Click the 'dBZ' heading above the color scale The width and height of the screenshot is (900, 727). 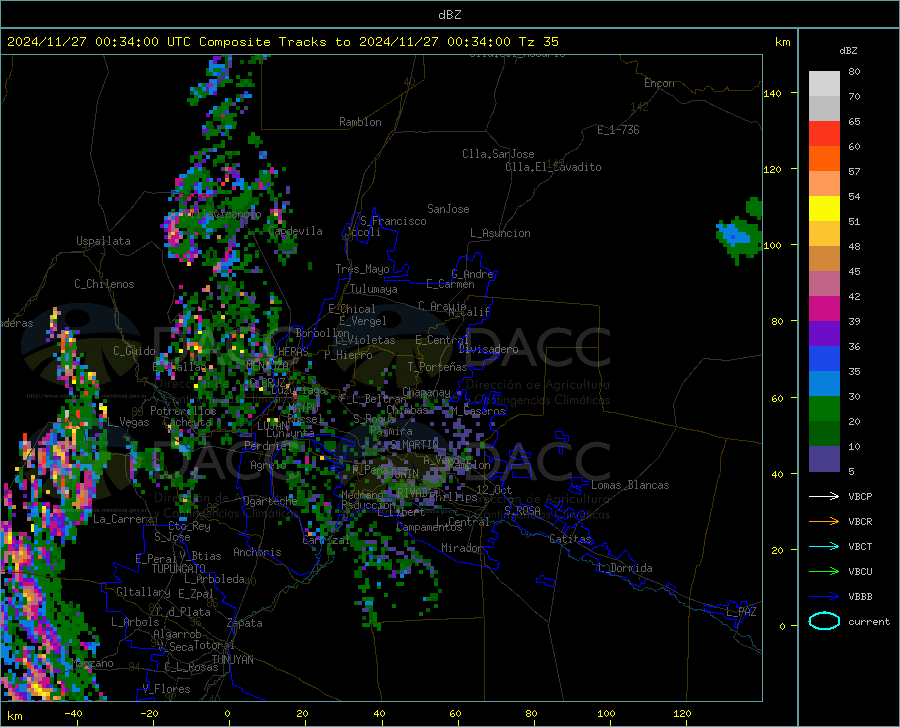pos(848,50)
